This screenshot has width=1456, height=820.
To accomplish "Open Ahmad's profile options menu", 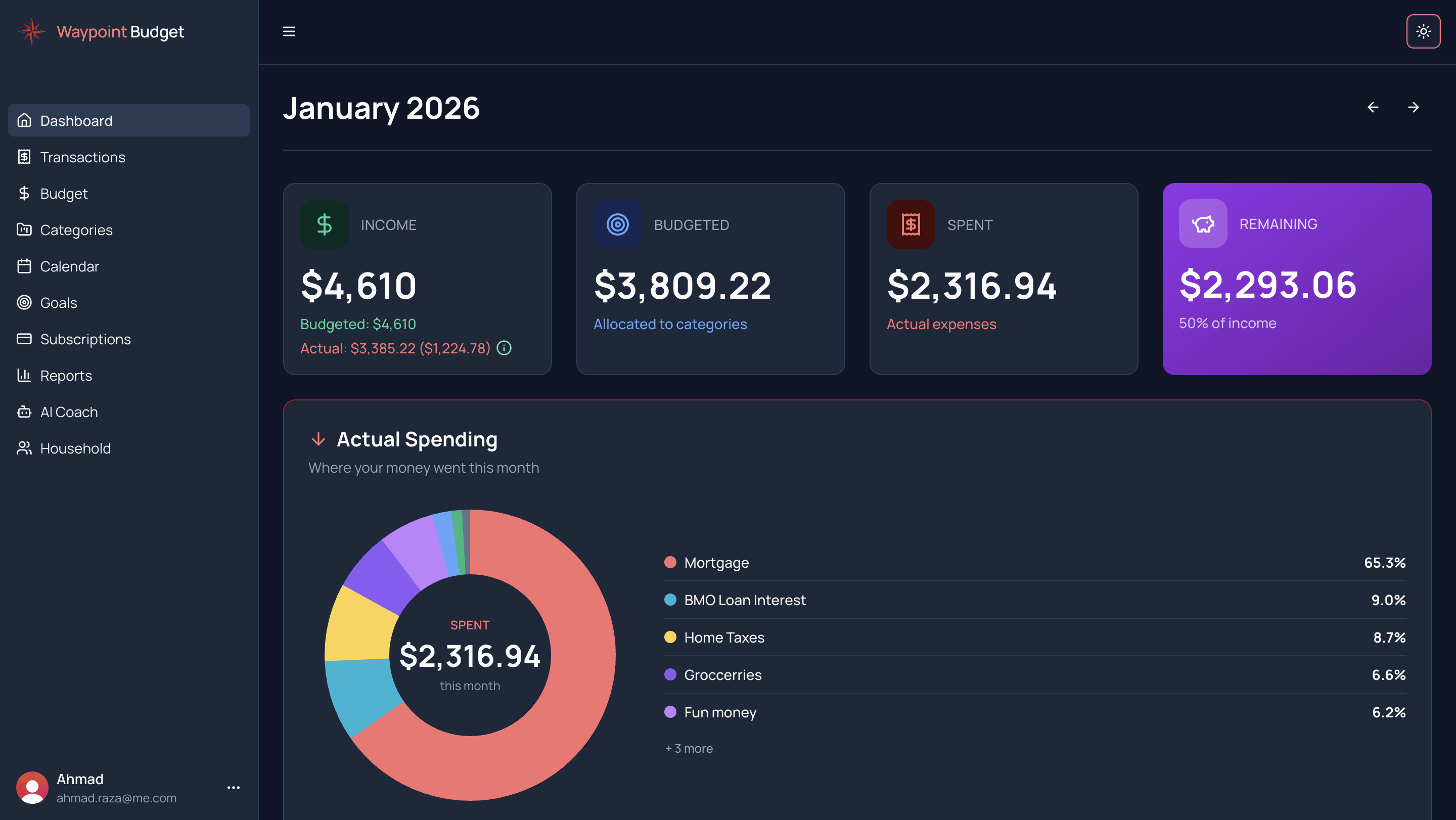I will [x=234, y=787].
